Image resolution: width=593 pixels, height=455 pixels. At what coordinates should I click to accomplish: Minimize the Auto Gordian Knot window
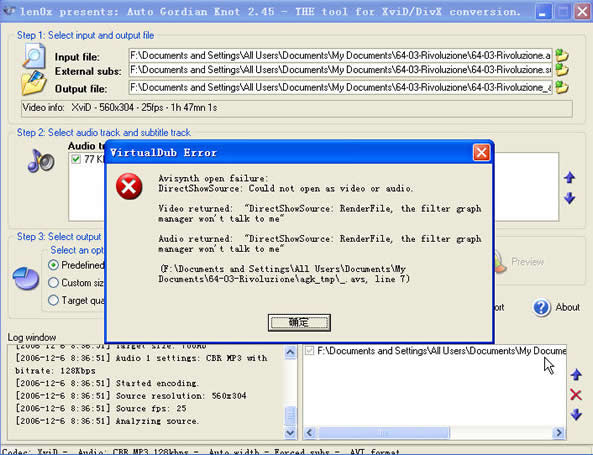click(x=543, y=12)
